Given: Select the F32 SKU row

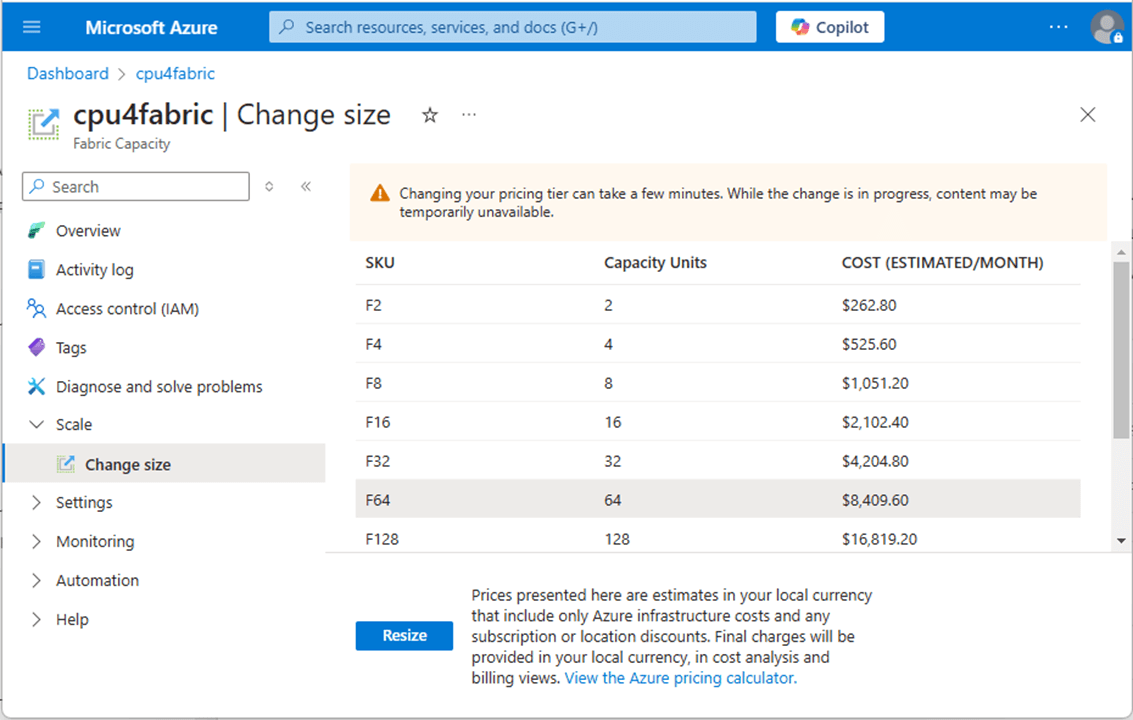Looking at the screenshot, I should tap(717, 461).
